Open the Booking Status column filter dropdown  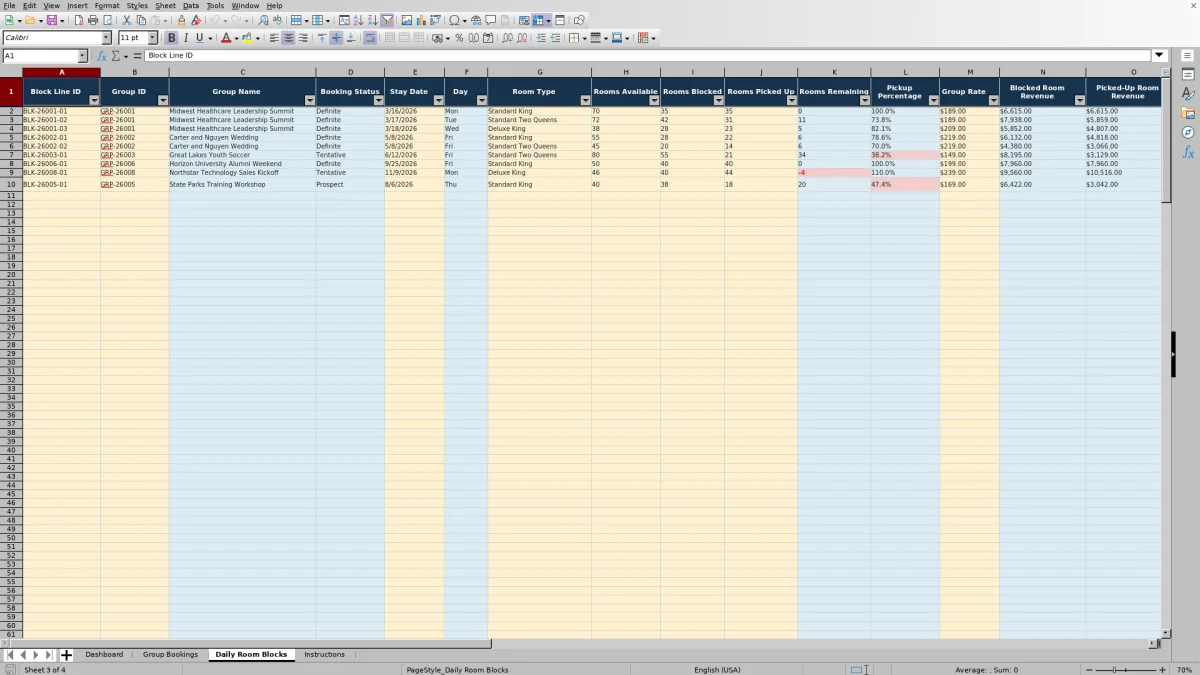point(378,100)
